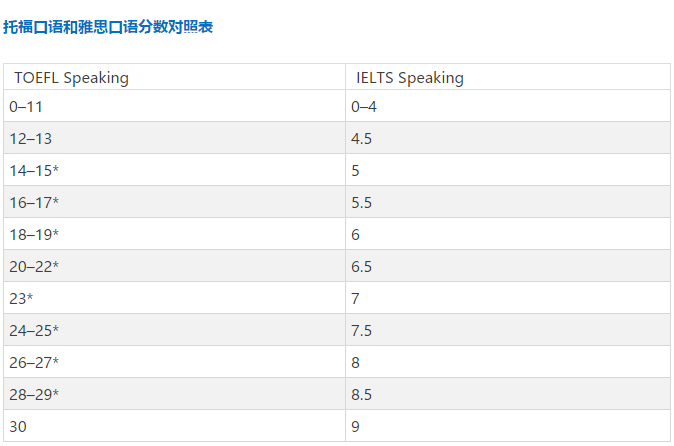Select the 12–13 TOEFL score cell
Viewport: 674px width, 446px height.
coord(30,138)
